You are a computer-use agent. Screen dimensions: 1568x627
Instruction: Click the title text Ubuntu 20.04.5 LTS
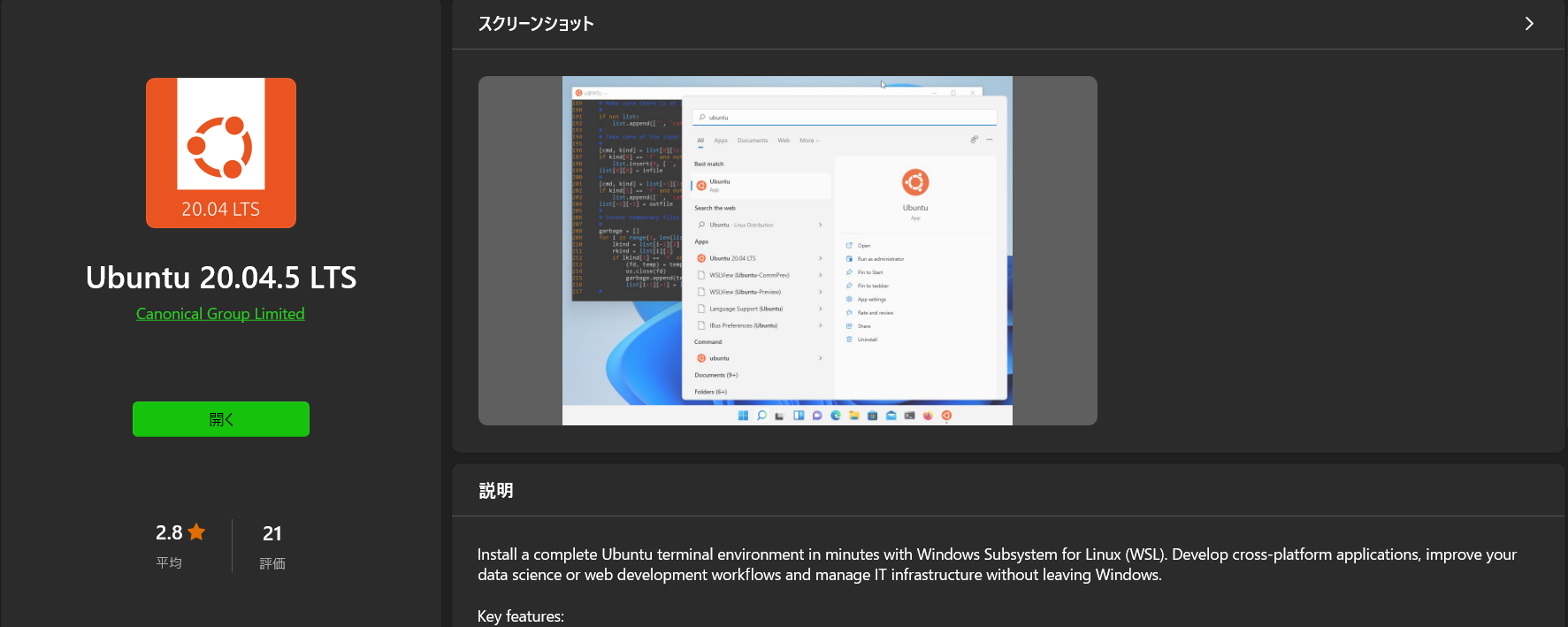coord(221,278)
